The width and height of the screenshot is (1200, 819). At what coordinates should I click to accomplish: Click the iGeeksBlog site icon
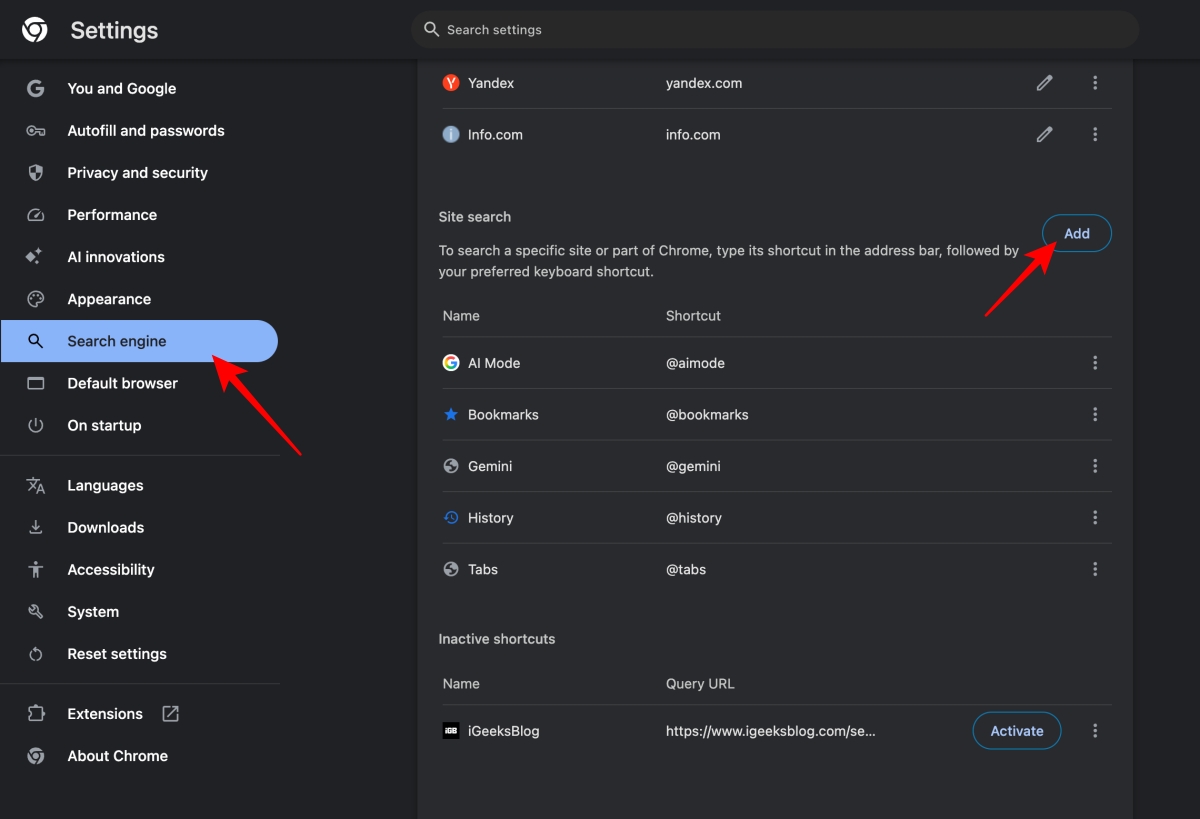pos(451,731)
